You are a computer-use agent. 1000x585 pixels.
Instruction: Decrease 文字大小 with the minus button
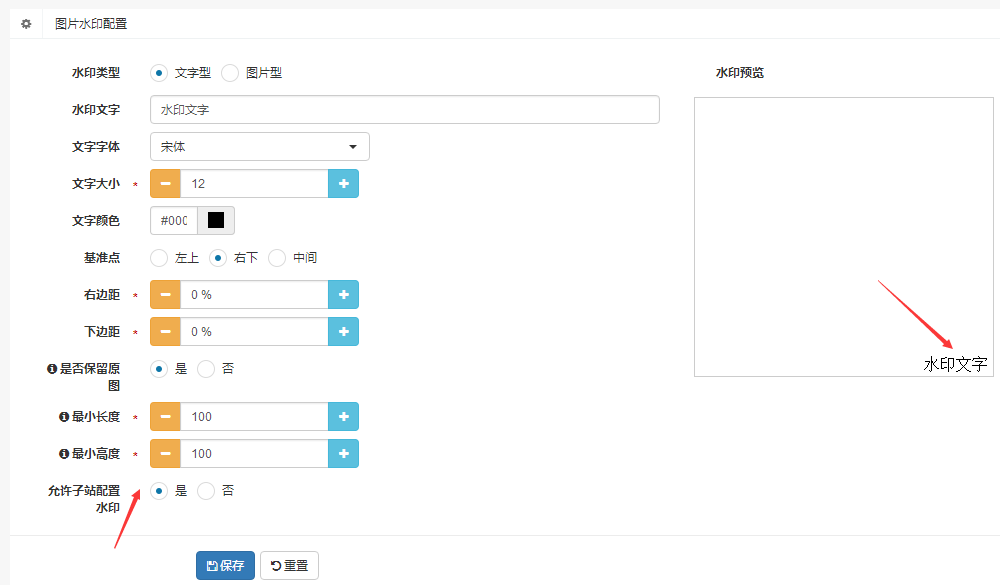pyautogui.click(x=165, y=184)
